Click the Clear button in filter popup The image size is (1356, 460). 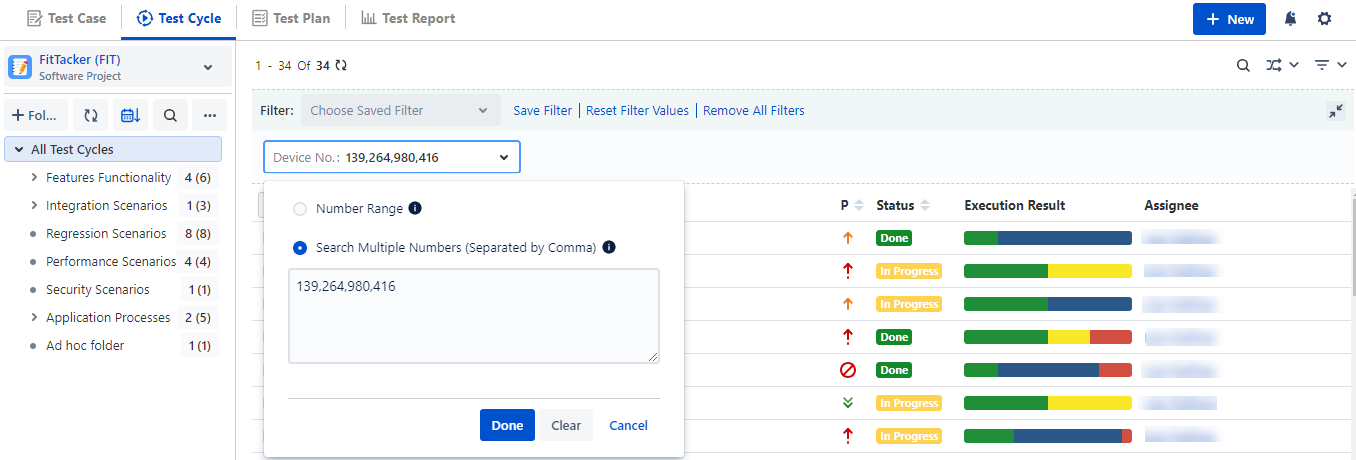[566, 425]
